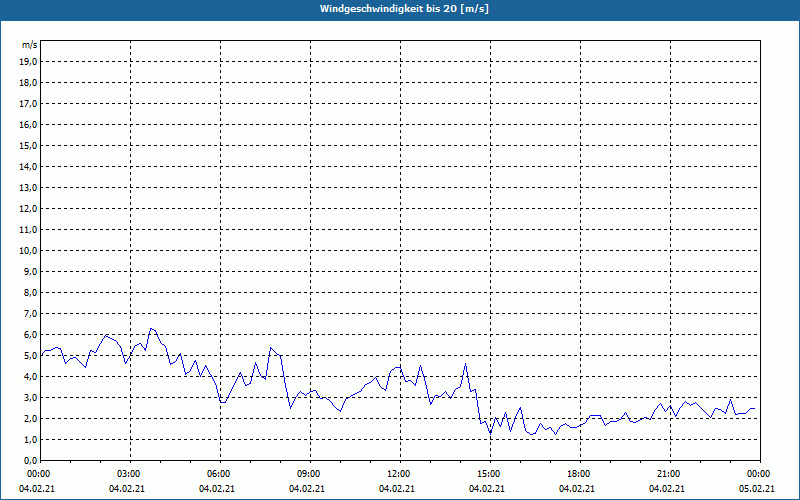Select the 6,0 wind speed label
This screenshot has height=500, width=800.
click(x=30, y=335)
